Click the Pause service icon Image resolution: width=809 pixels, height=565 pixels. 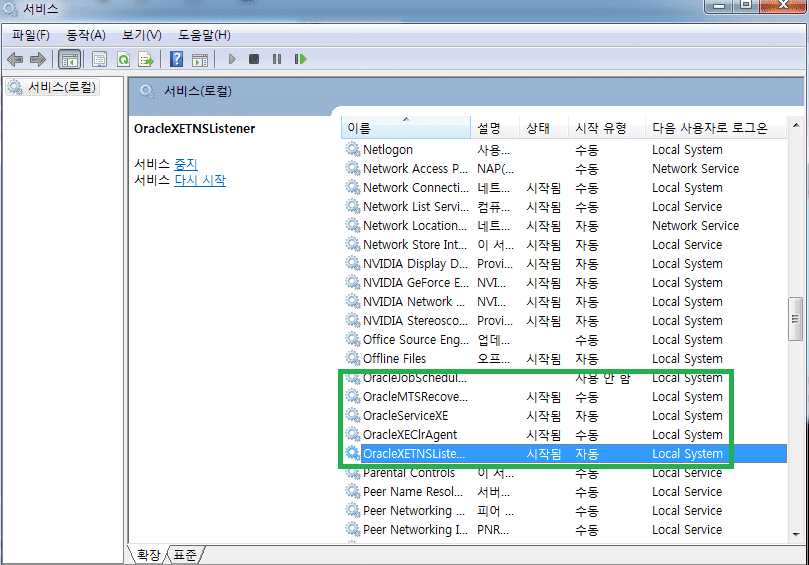pyautogui.click(x=277, y=59)
